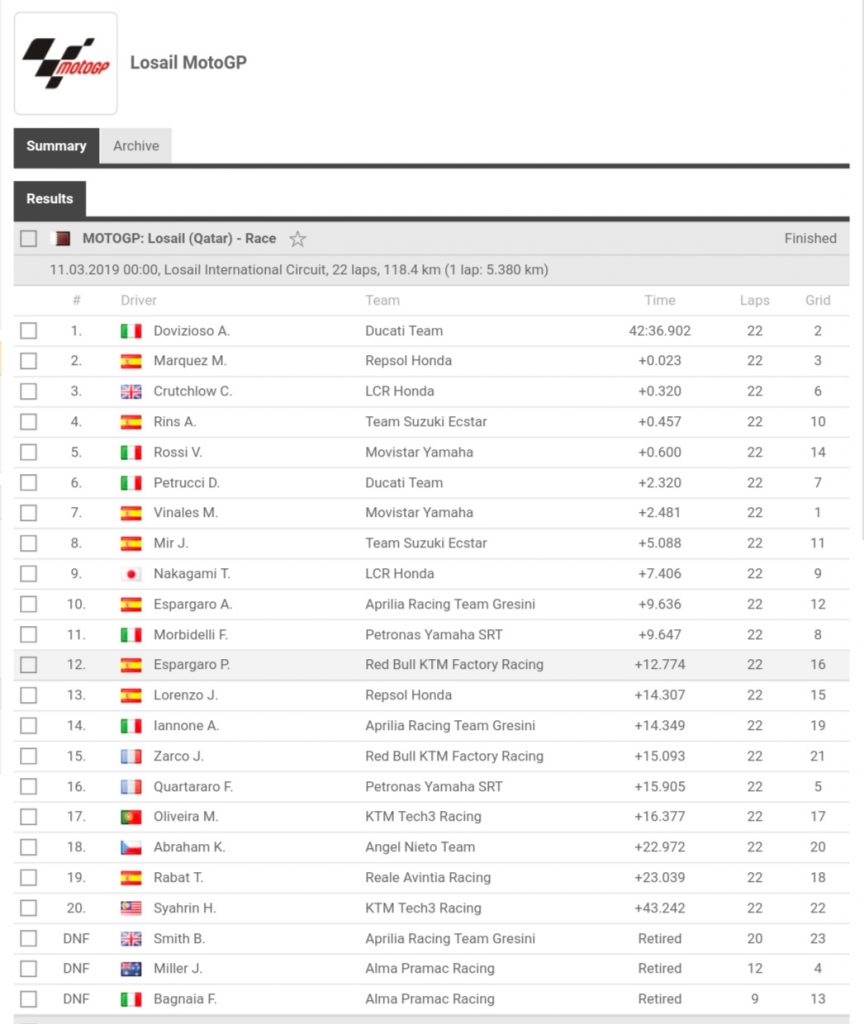Switch to the Archive tab
Screen dimensions: 864x1024
(x=136, y=146)
